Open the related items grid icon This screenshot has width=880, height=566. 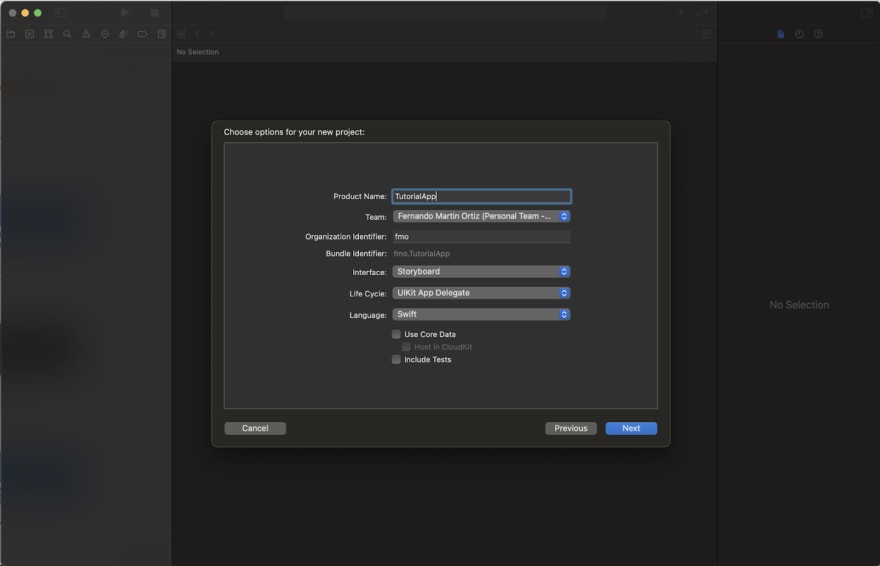tap(181, 34)
